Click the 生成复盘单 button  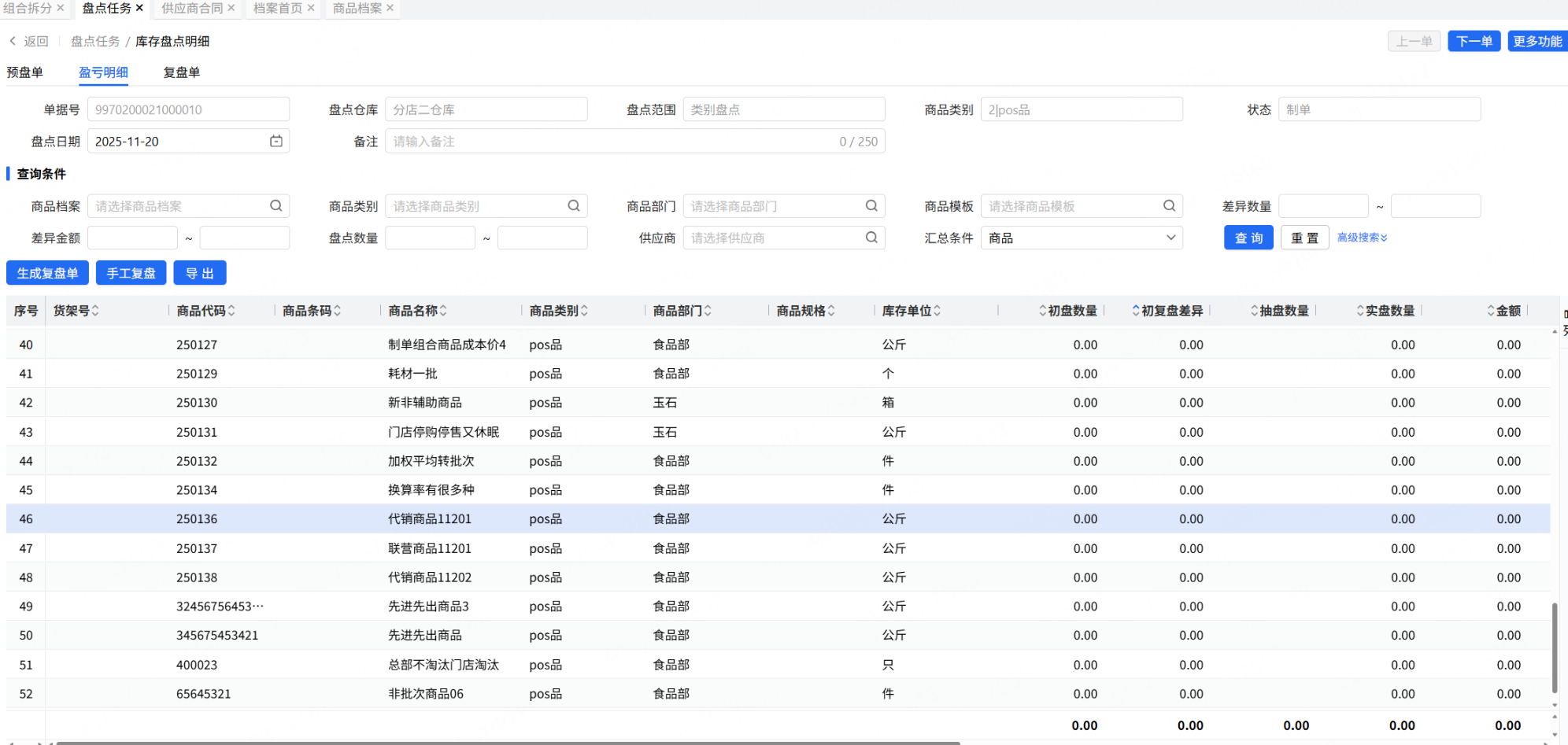click(x=47, y=273)
